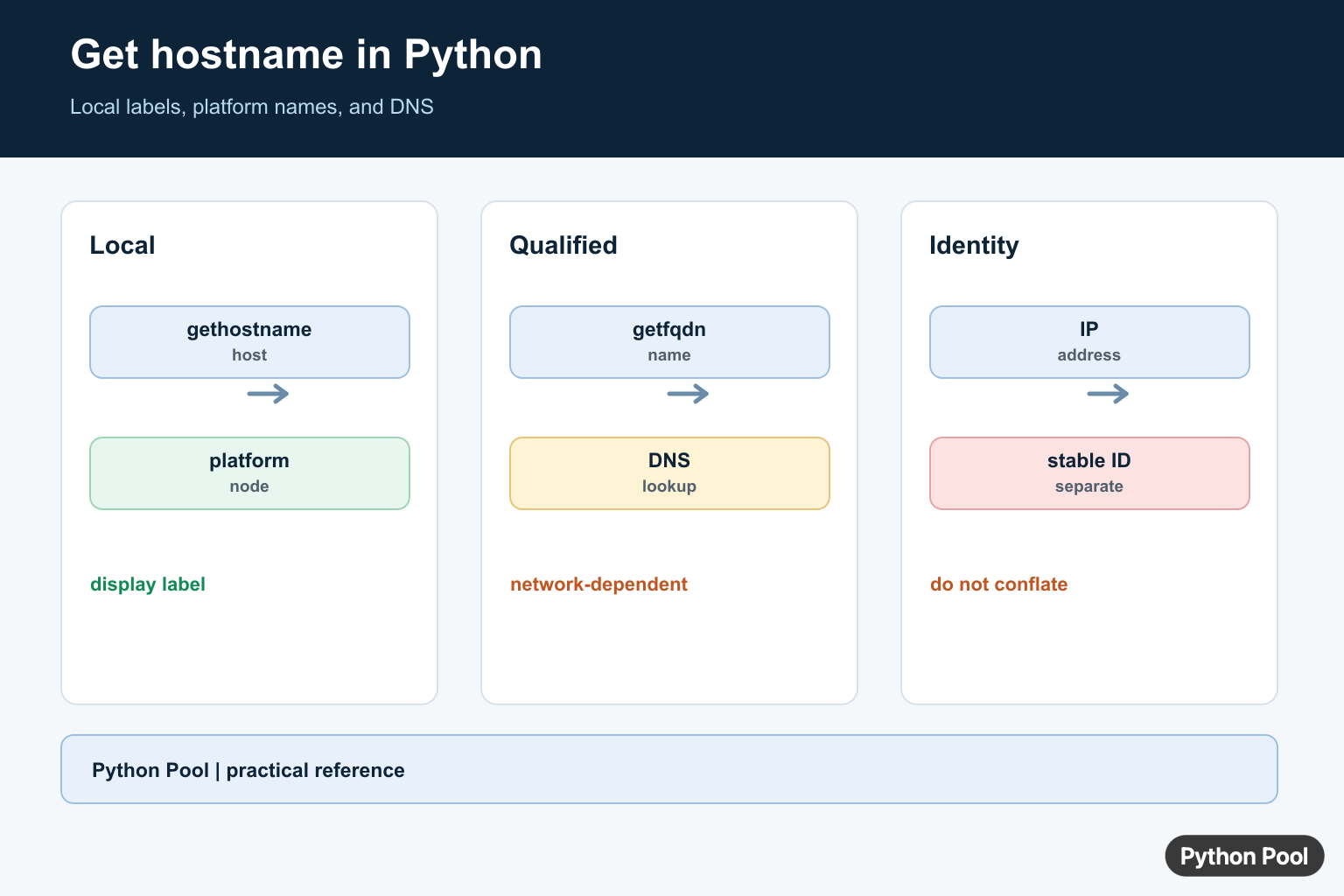The image size is (1344, 896).
Task: Click the 'network-dependent' orange text
Action: click(x=598, y=584)
